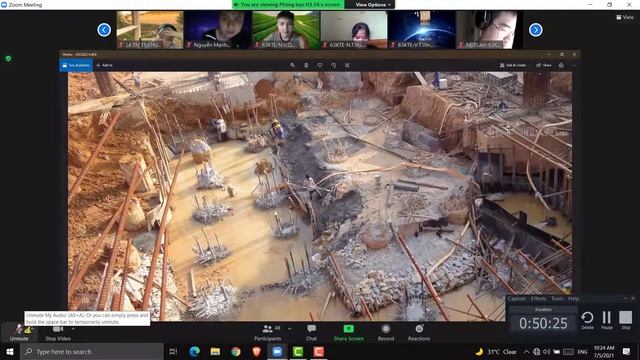Open Capture menu in recorder widget
The image size is (640, 360).
point(517,299)
